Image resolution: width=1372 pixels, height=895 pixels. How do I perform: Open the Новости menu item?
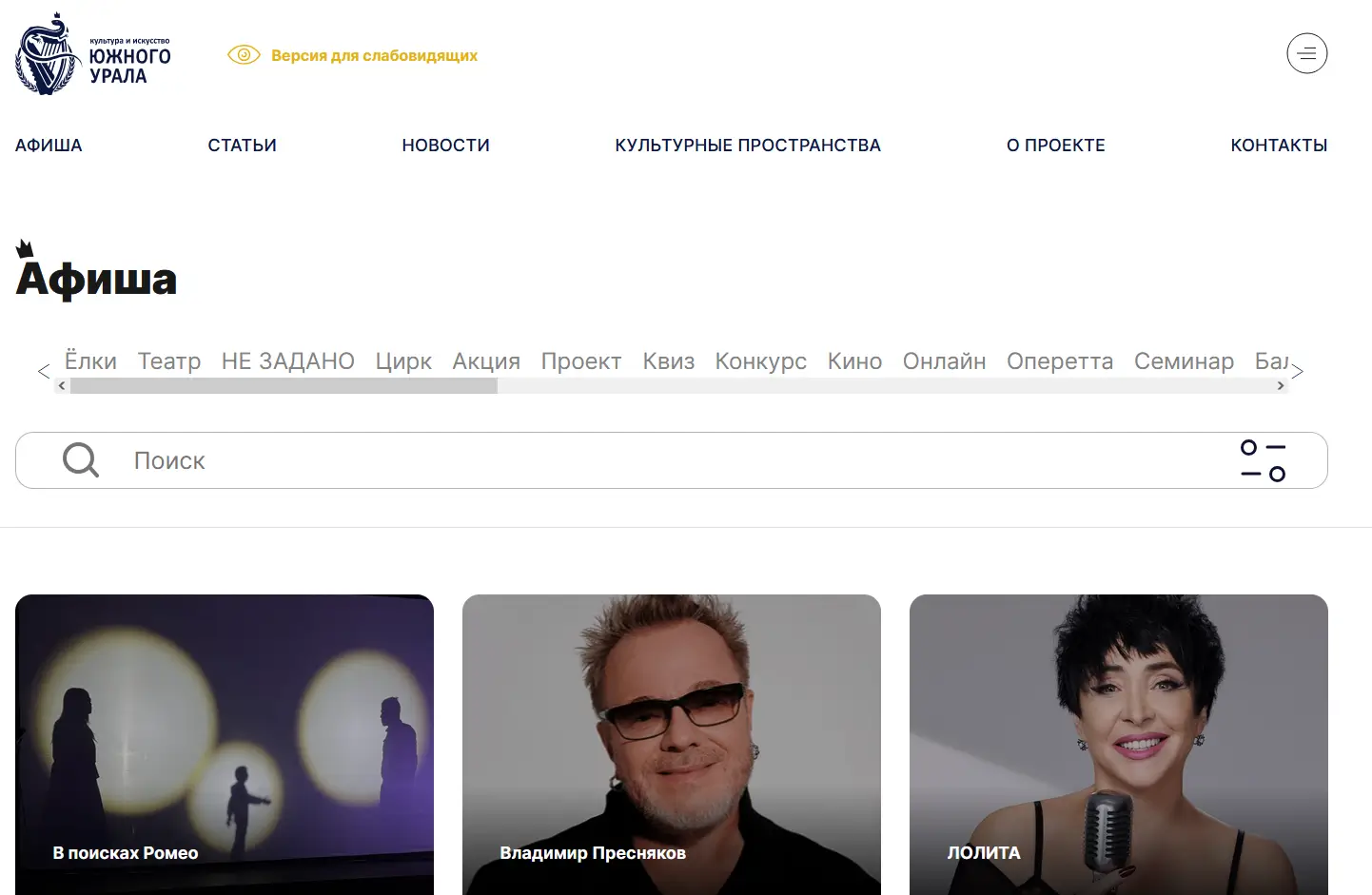click(x=445, y=146)
